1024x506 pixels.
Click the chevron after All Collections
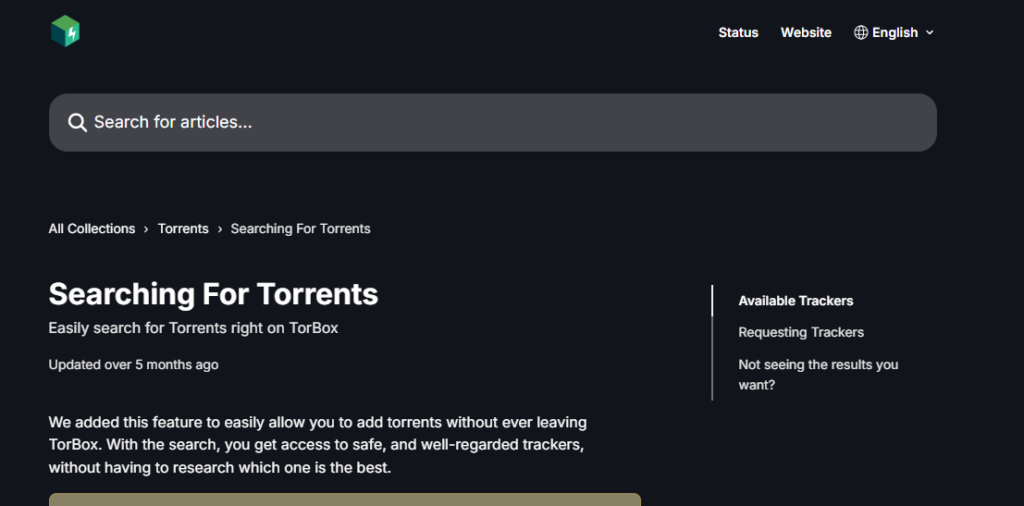[146, 229]
